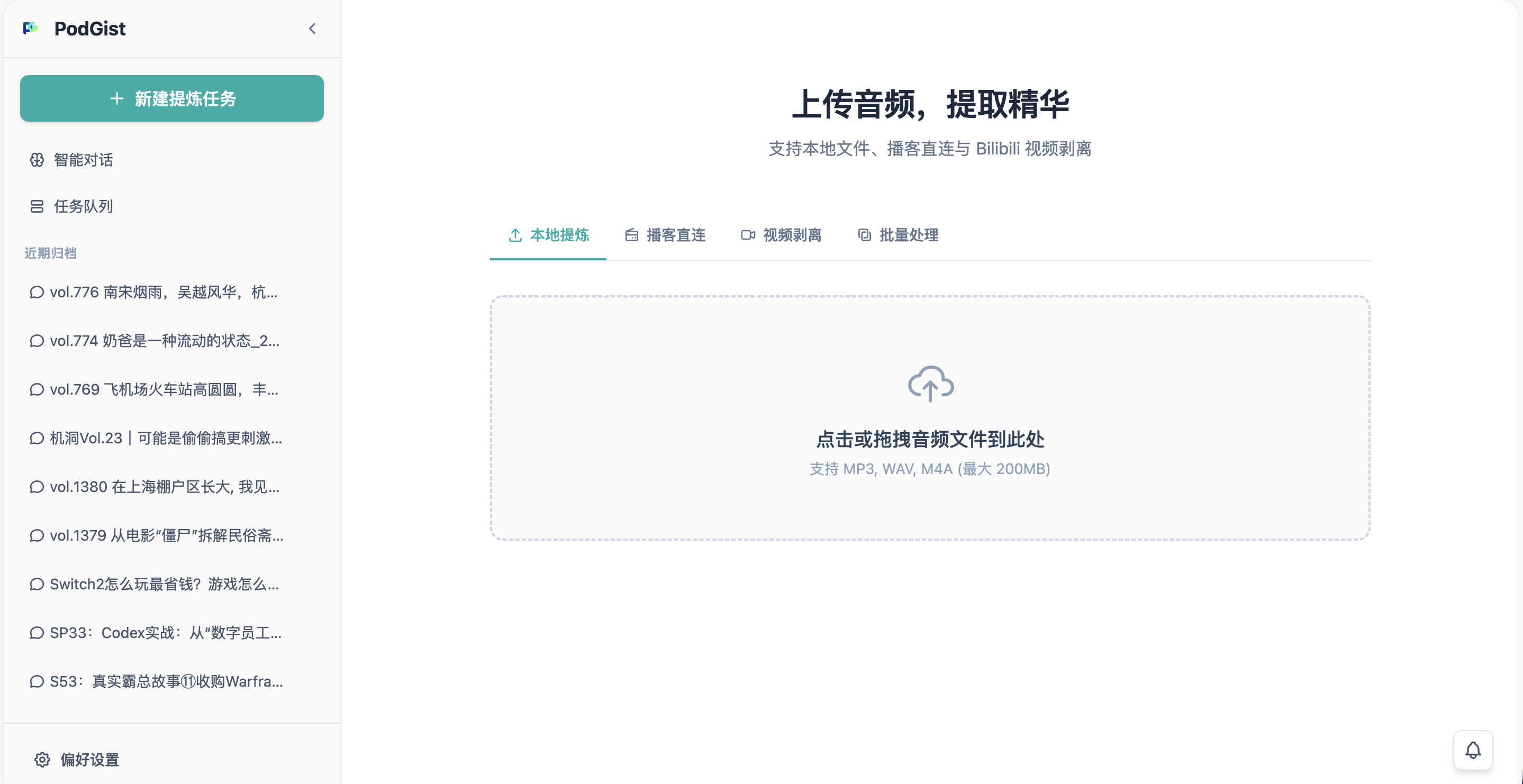Open 偏好设置 with the gear icon

coord(42,759)
